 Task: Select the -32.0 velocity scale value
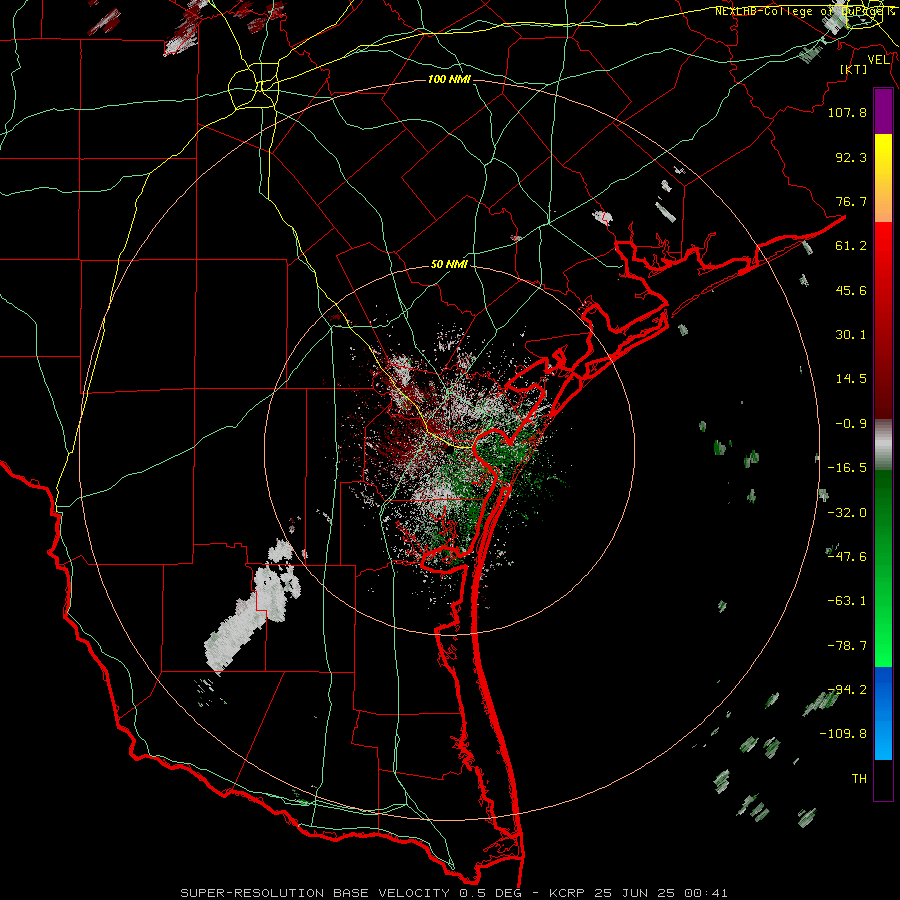[847, 513]
